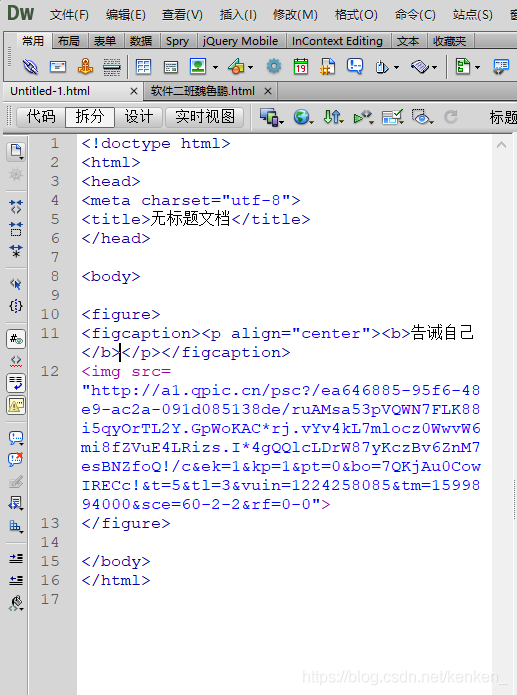Insert a named anchor
The image size is (517, 695).
click(x=85, y=67)
